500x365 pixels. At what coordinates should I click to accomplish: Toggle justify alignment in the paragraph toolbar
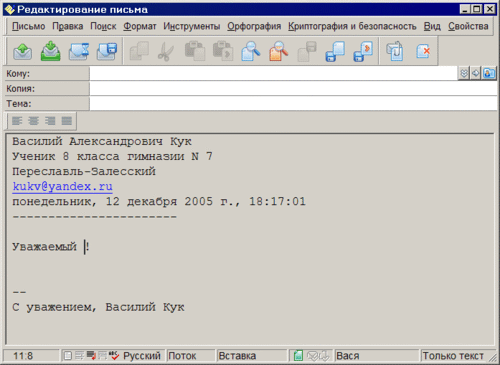67,121
